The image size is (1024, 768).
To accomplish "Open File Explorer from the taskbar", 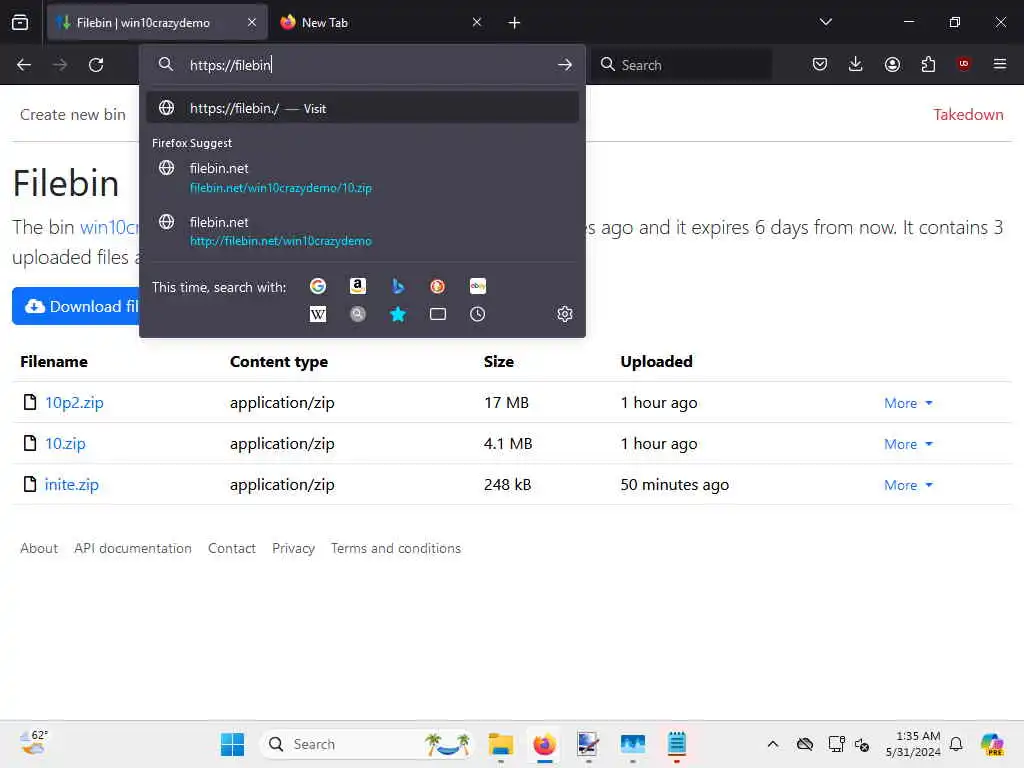I will [x=501, y=744].
